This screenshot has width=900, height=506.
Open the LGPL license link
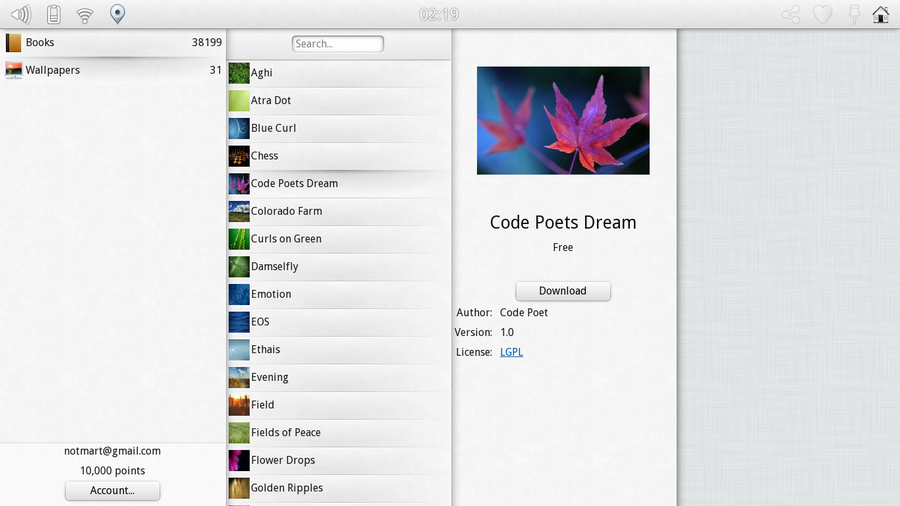[x=511, y=352]
